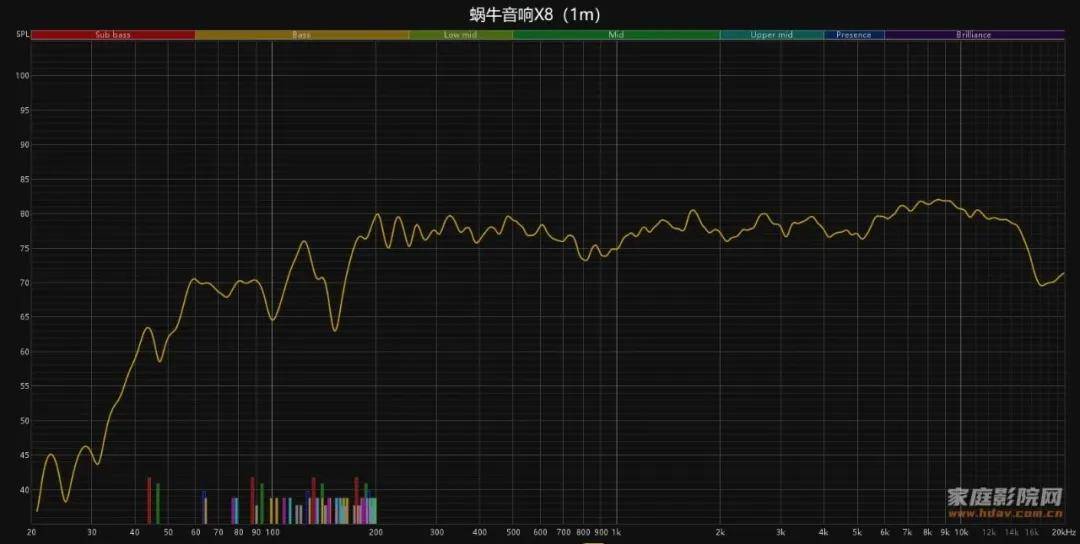Select the Upper mid band label
The width and height of the screenshot is (1080, 544).
(x=771, y=35)
